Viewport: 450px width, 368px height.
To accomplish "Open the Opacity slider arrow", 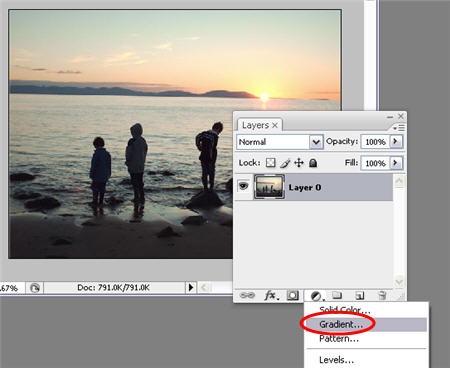I will (396, 141).
